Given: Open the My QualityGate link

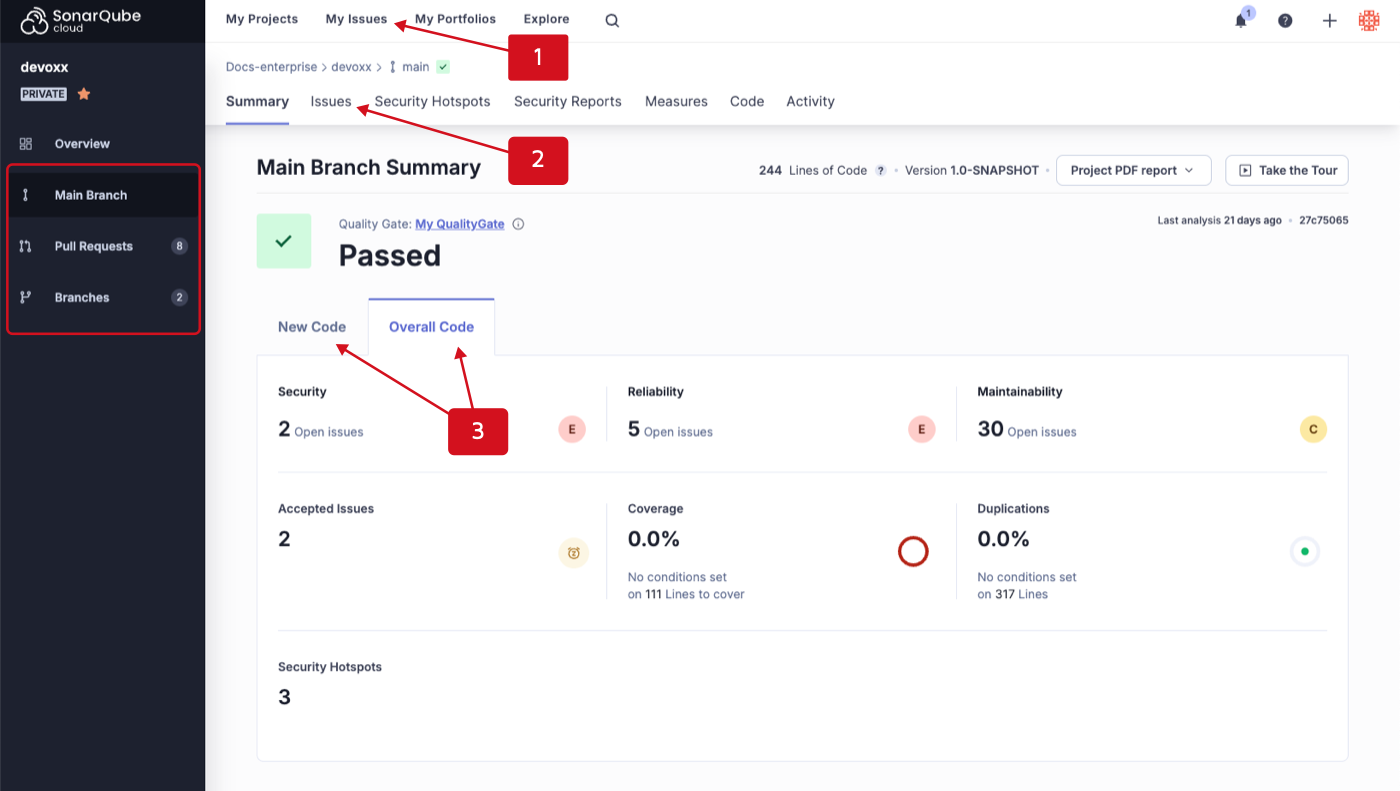Looking at the screenshot, I should 460,224.
